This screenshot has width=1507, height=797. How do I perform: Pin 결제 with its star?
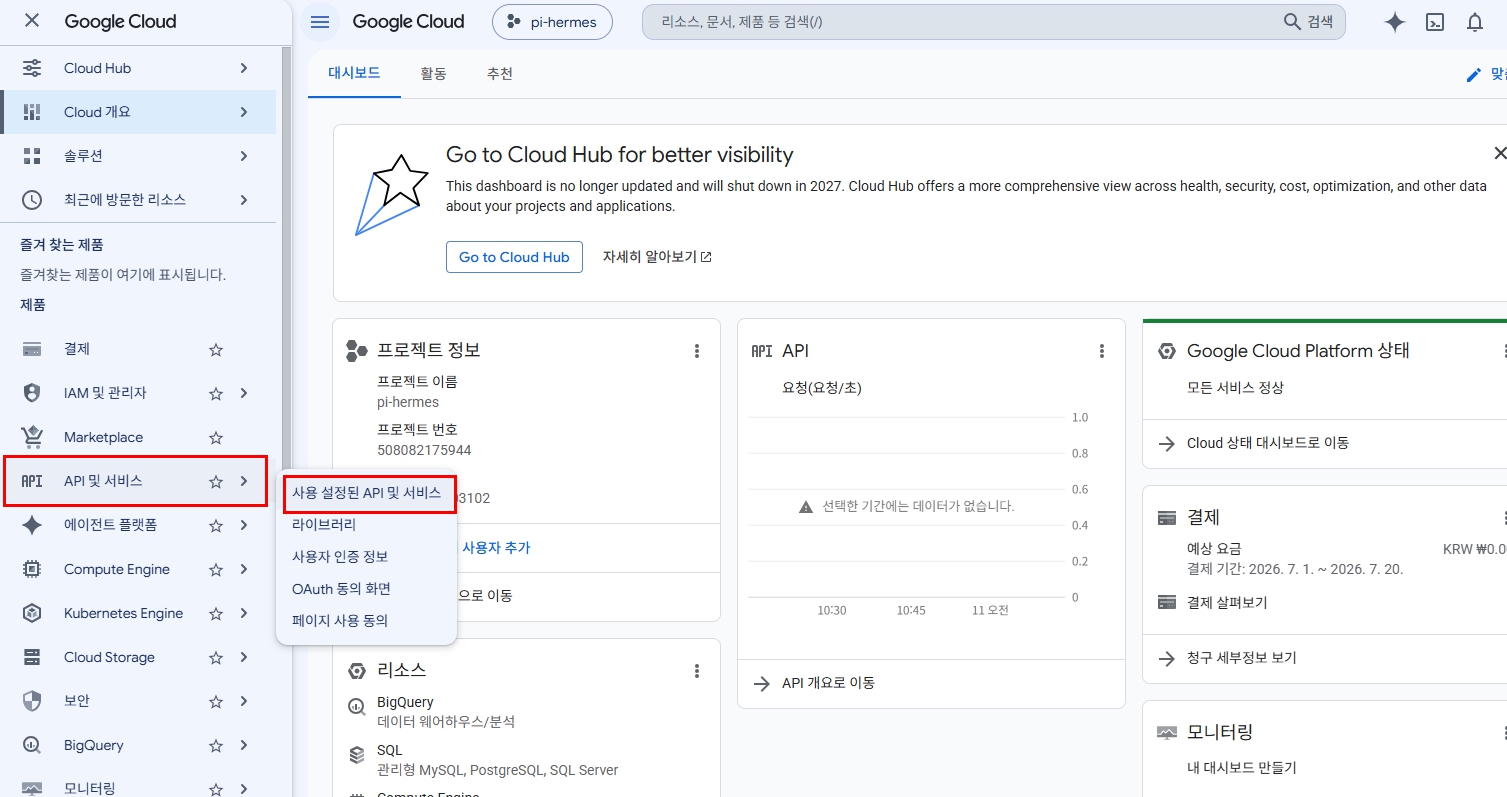(215, 350)
